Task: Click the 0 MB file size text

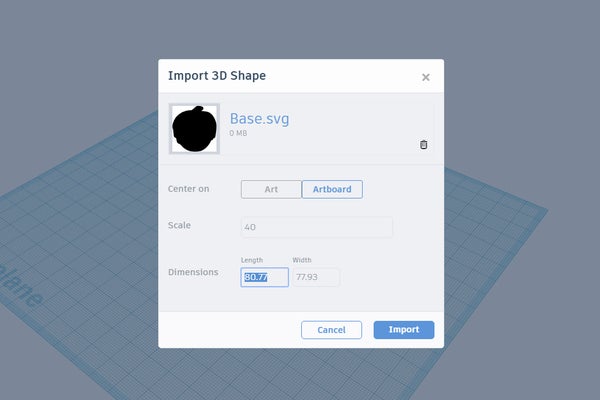Action: pos(239,133)
